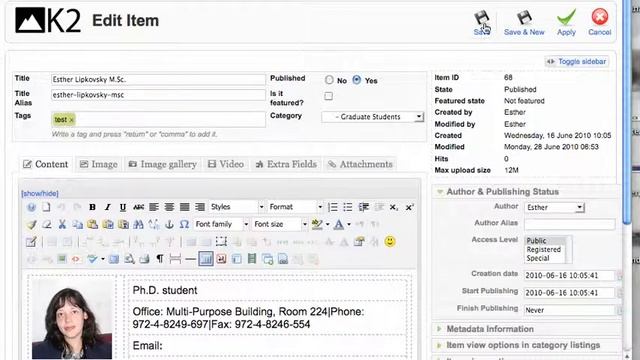Click the green Apply checkmark icon
Viewport: 640px width, 360px height.
point(567,18)
